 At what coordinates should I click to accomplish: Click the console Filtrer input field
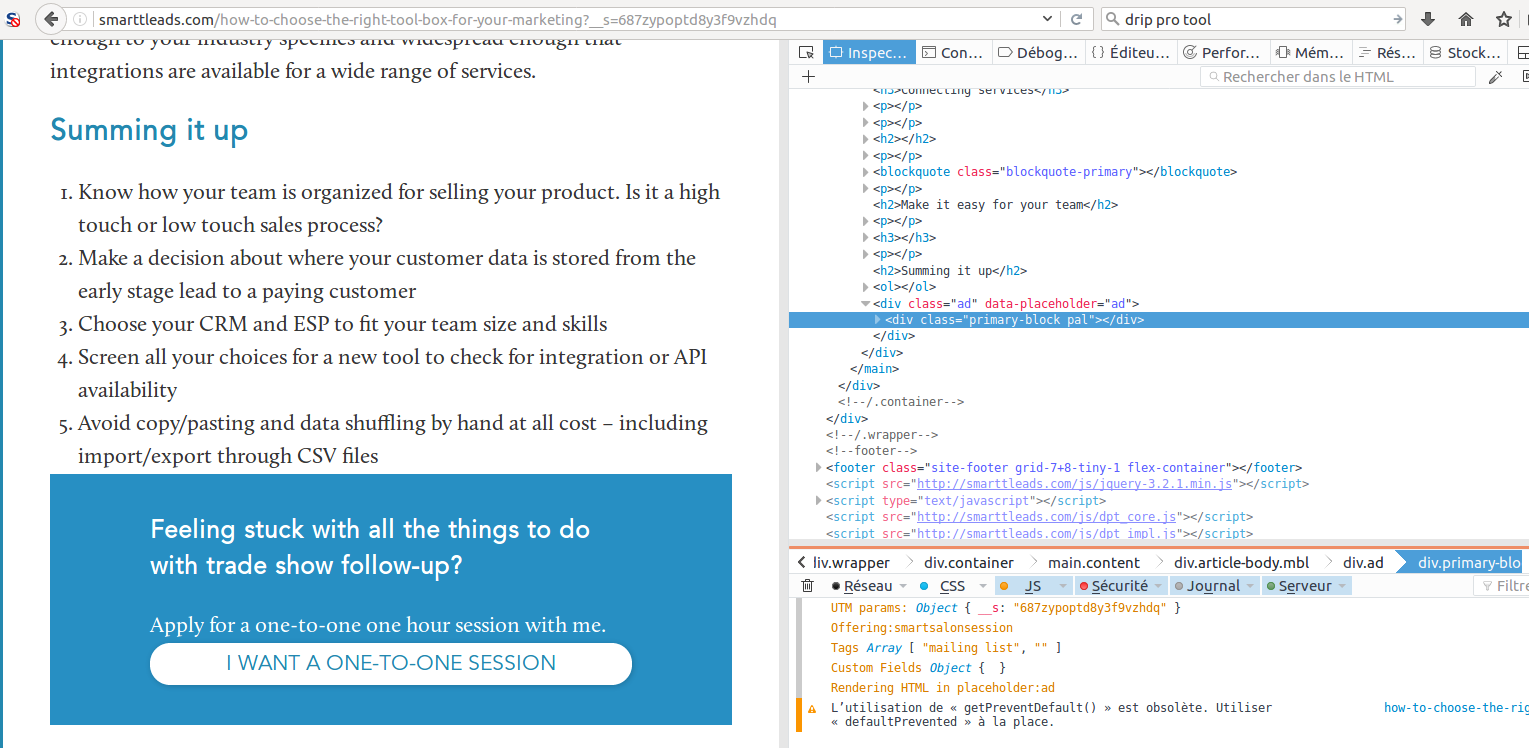point(1501,586)
